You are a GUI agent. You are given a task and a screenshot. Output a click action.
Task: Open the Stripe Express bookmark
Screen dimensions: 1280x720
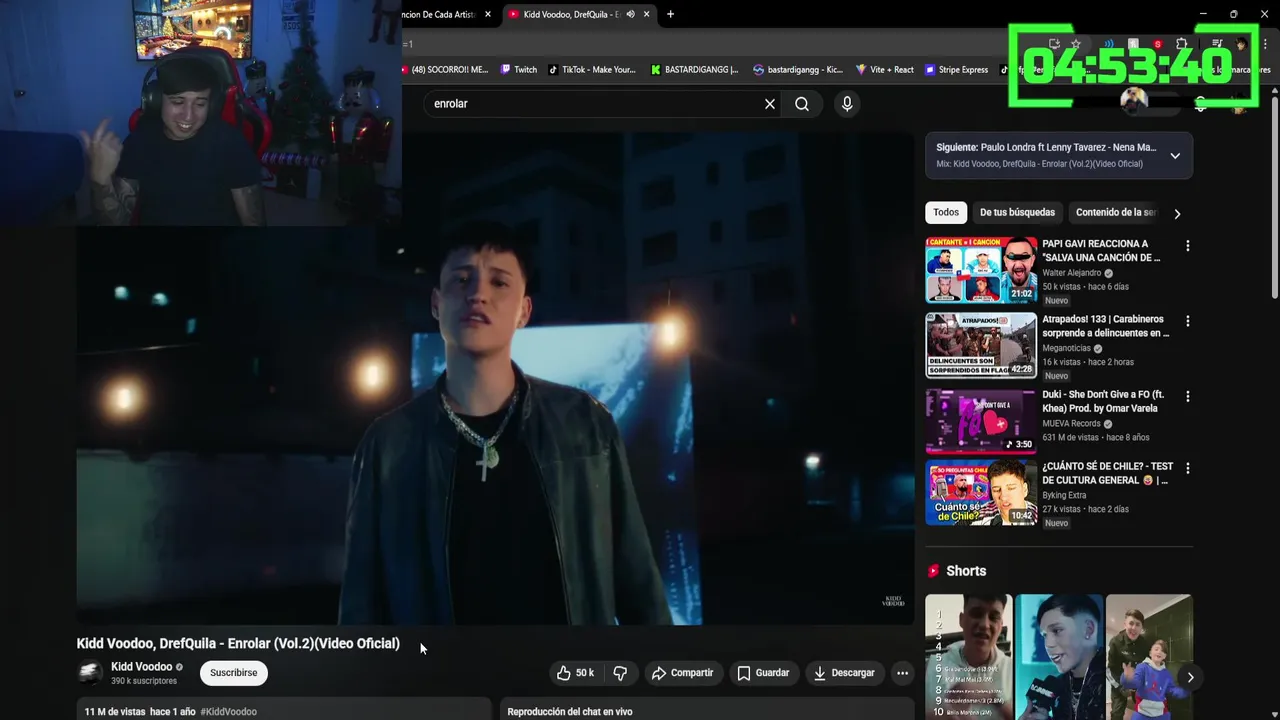(957, 70)
